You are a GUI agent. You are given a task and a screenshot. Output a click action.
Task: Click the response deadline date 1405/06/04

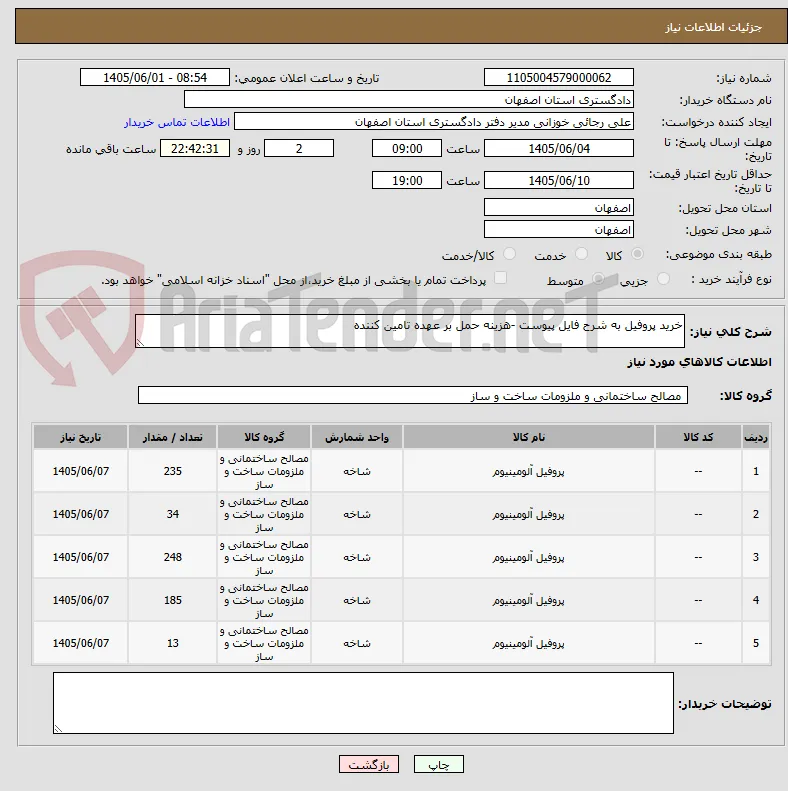(x=558, y=148)
